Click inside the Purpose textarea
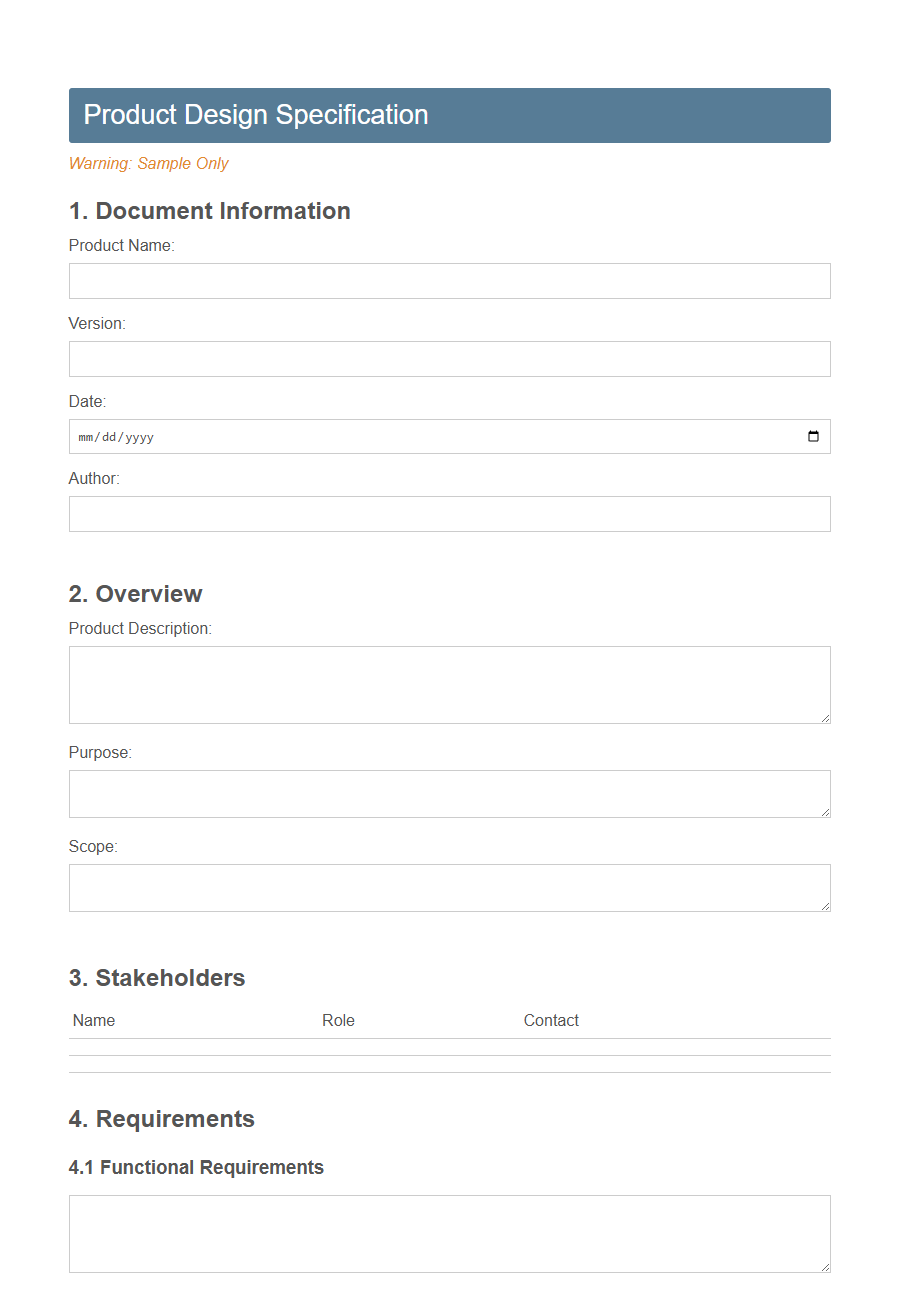 coord(449,793)
